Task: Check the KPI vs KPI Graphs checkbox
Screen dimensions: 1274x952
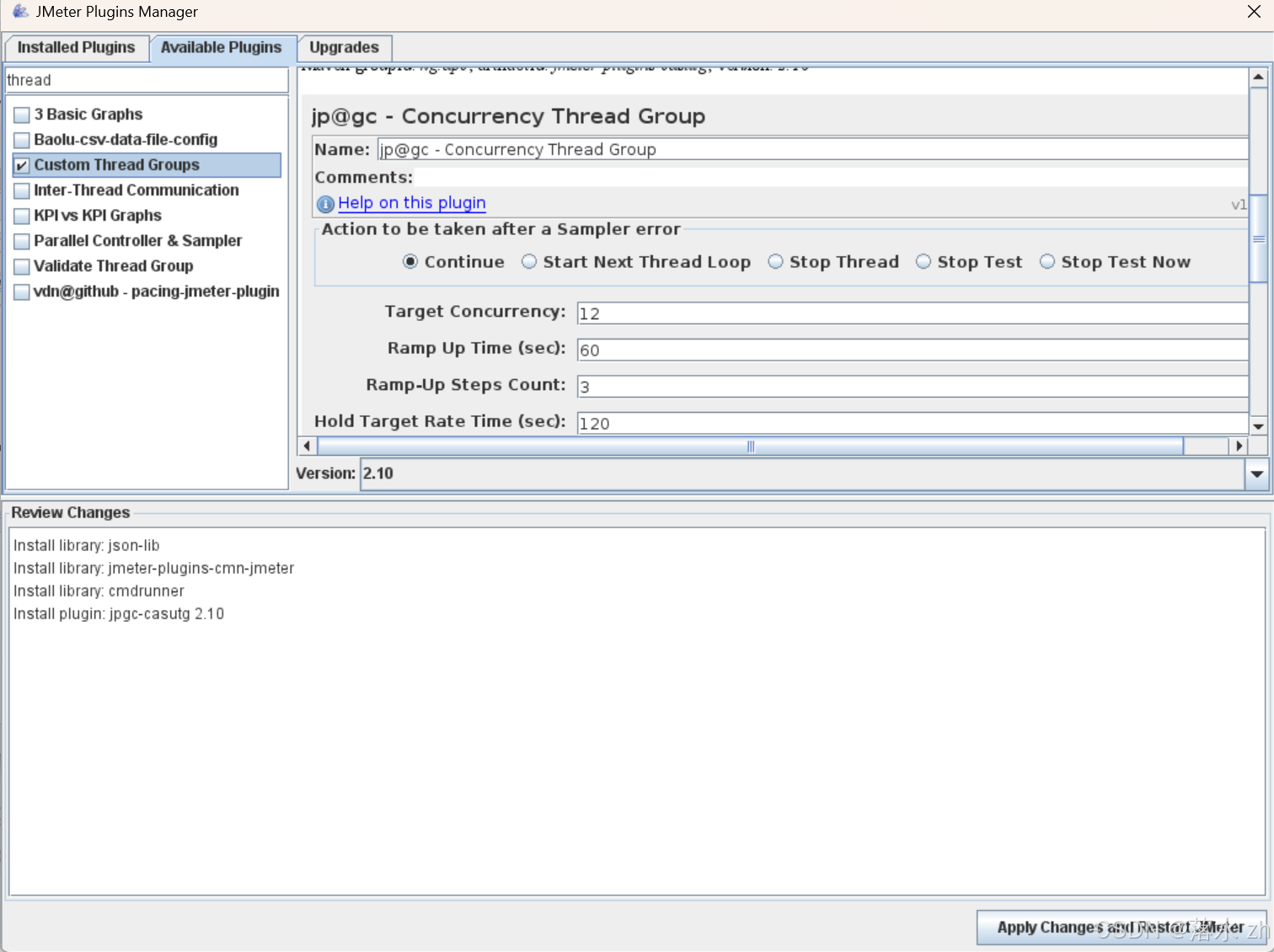Action: tap(22, 216)
